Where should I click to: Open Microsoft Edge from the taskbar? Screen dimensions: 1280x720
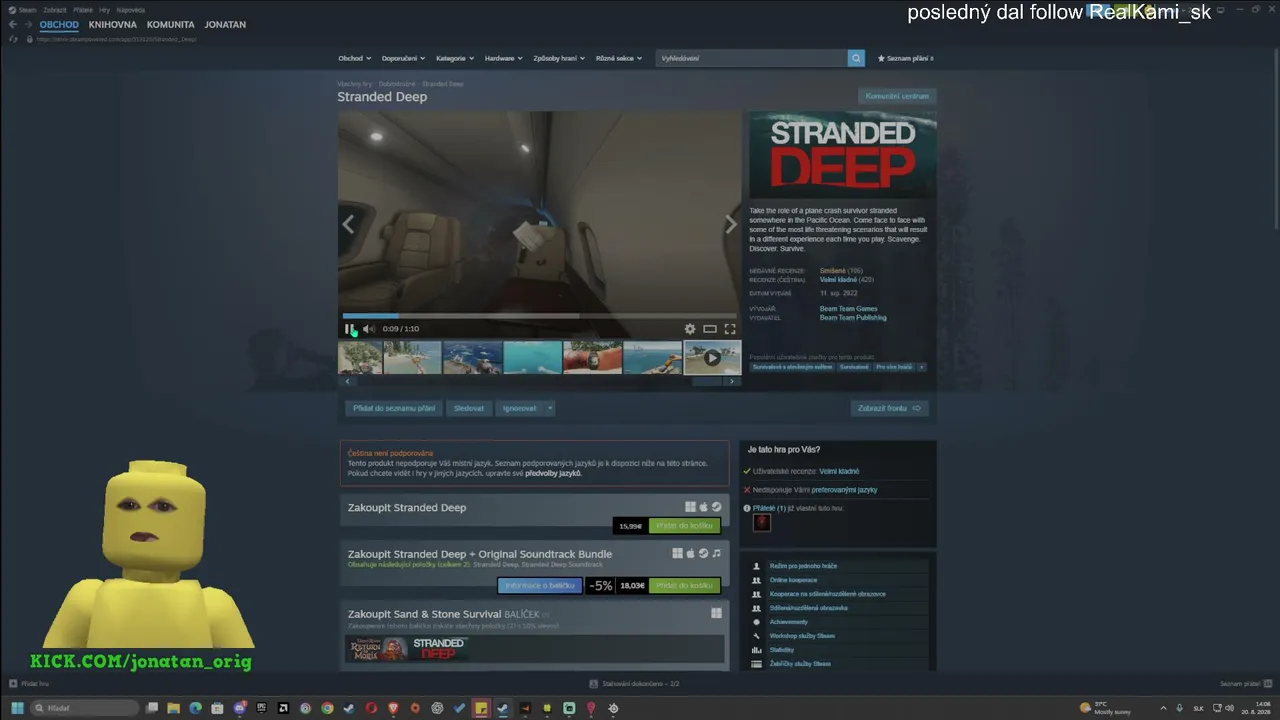pos(196,708)
